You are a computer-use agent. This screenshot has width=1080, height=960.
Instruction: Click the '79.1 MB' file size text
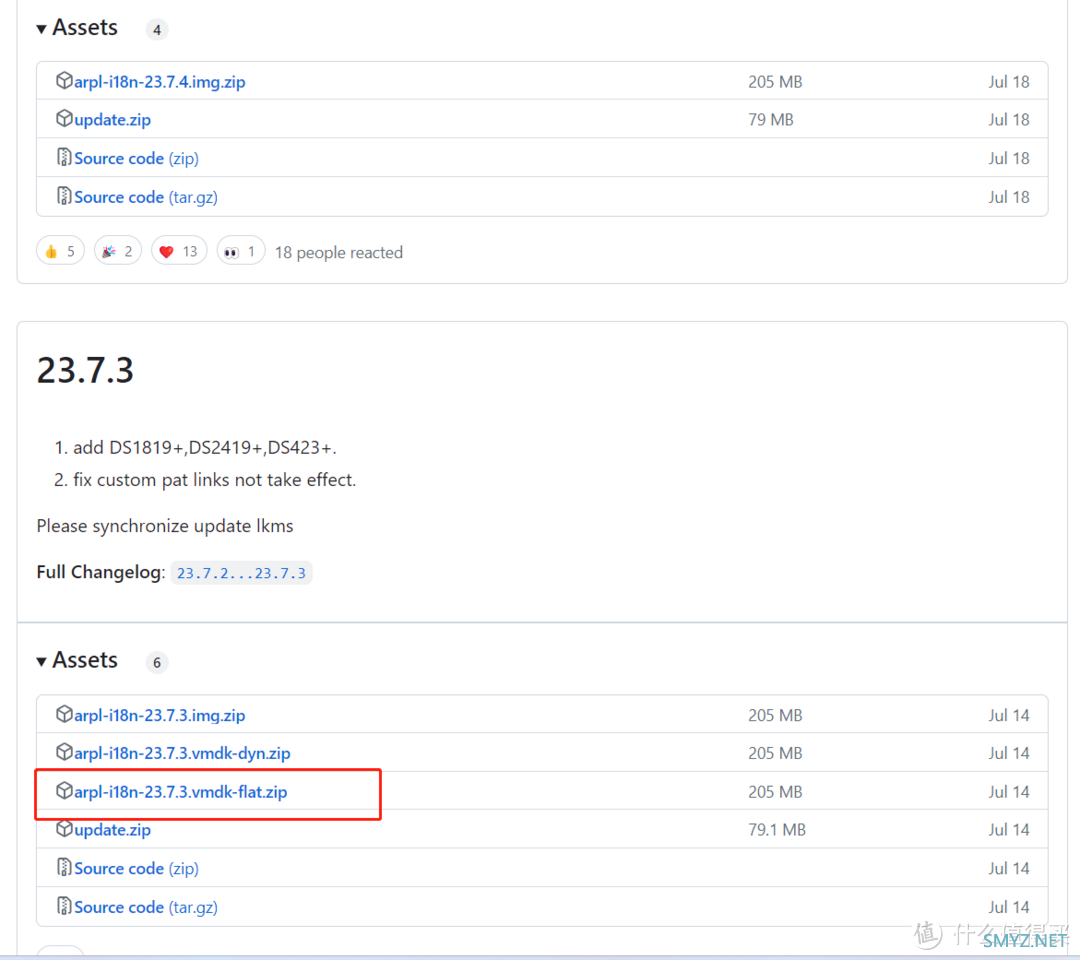pyautogui.click(x=777, y=830)
